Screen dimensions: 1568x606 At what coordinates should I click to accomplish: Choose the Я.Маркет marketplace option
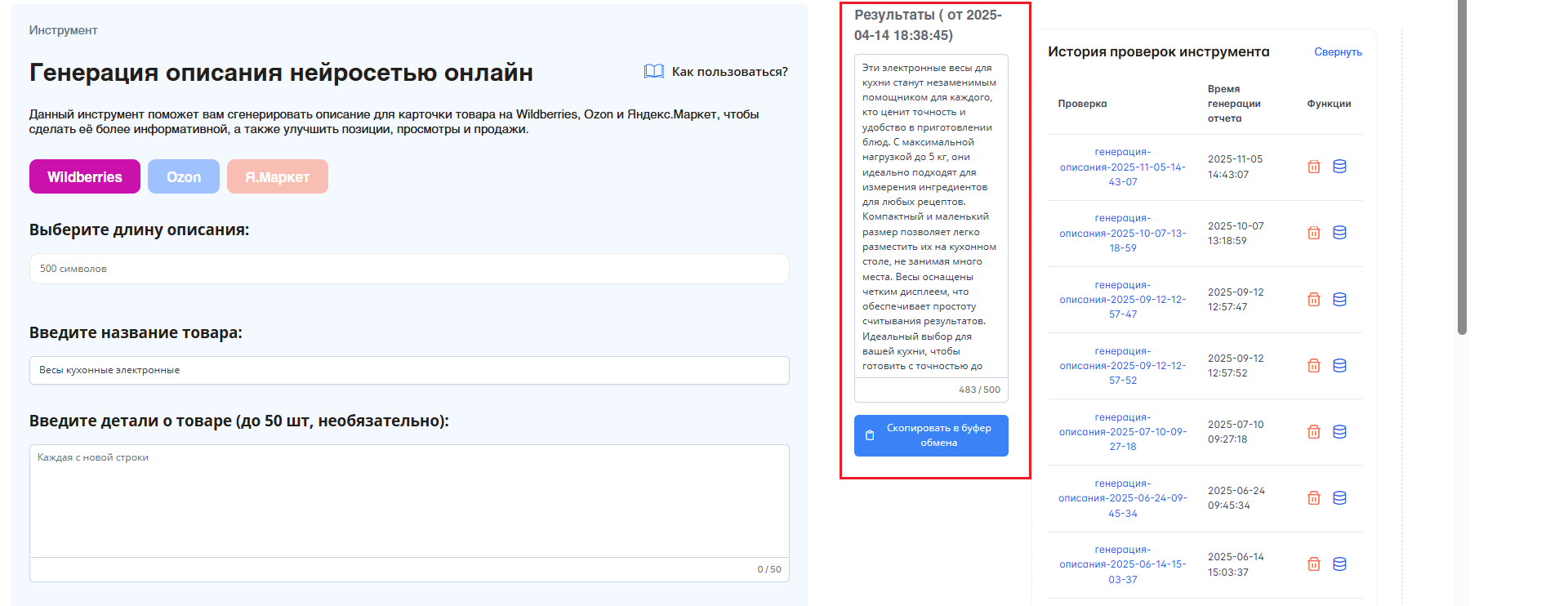coord(277,176)
